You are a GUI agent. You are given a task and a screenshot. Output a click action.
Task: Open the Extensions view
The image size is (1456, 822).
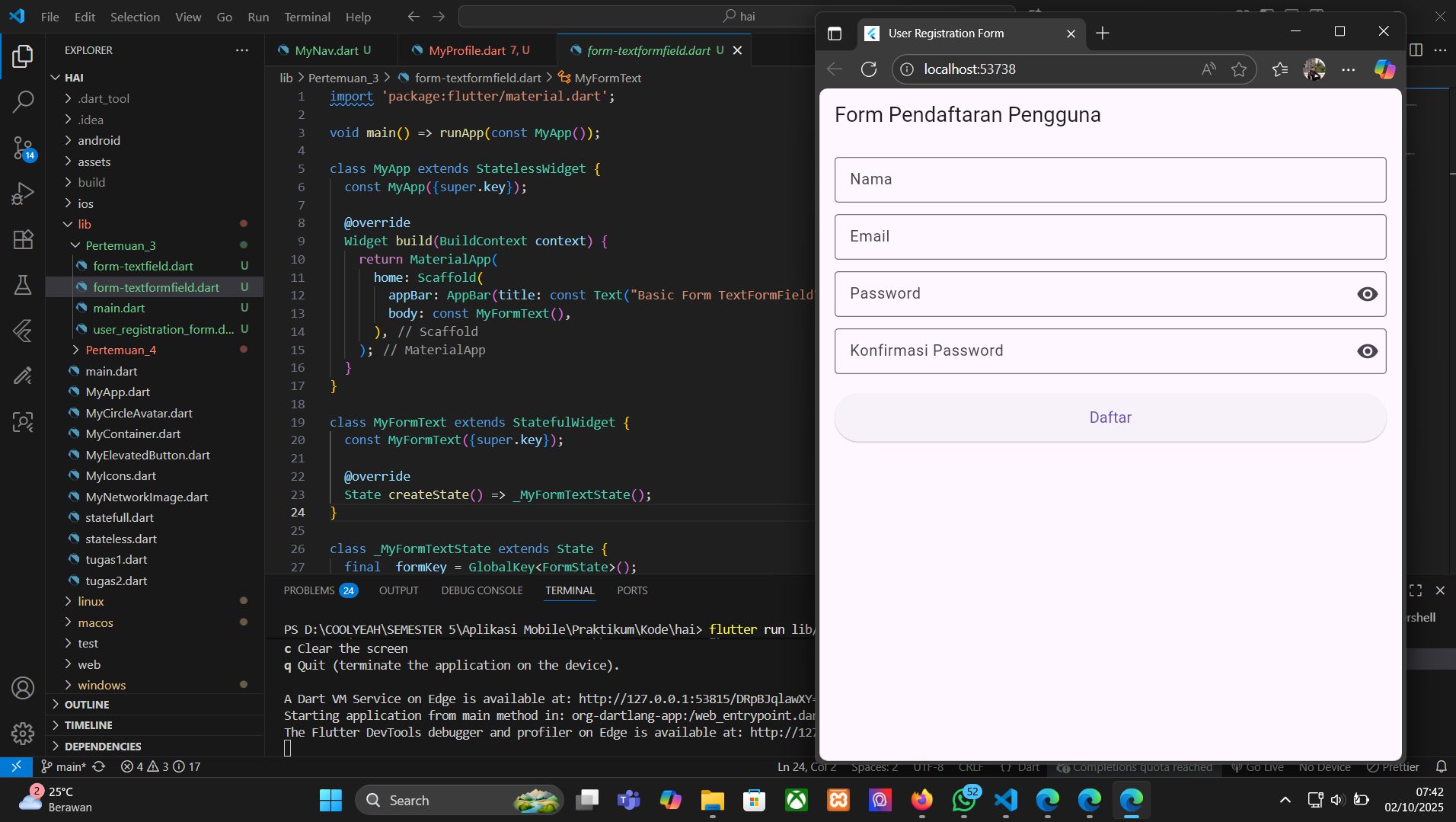tap(23, 239)
